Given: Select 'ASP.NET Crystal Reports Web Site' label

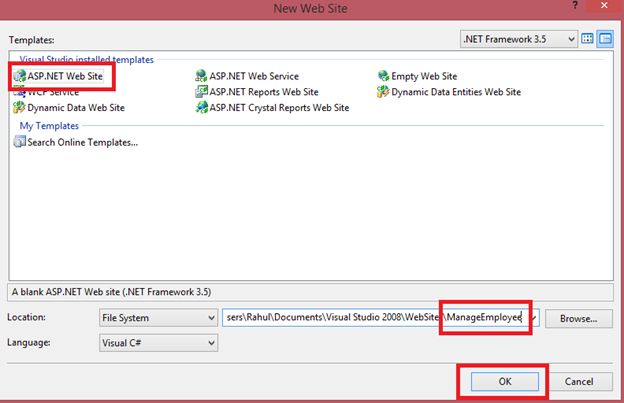Looking at the screenshot, I should (279, 108).
